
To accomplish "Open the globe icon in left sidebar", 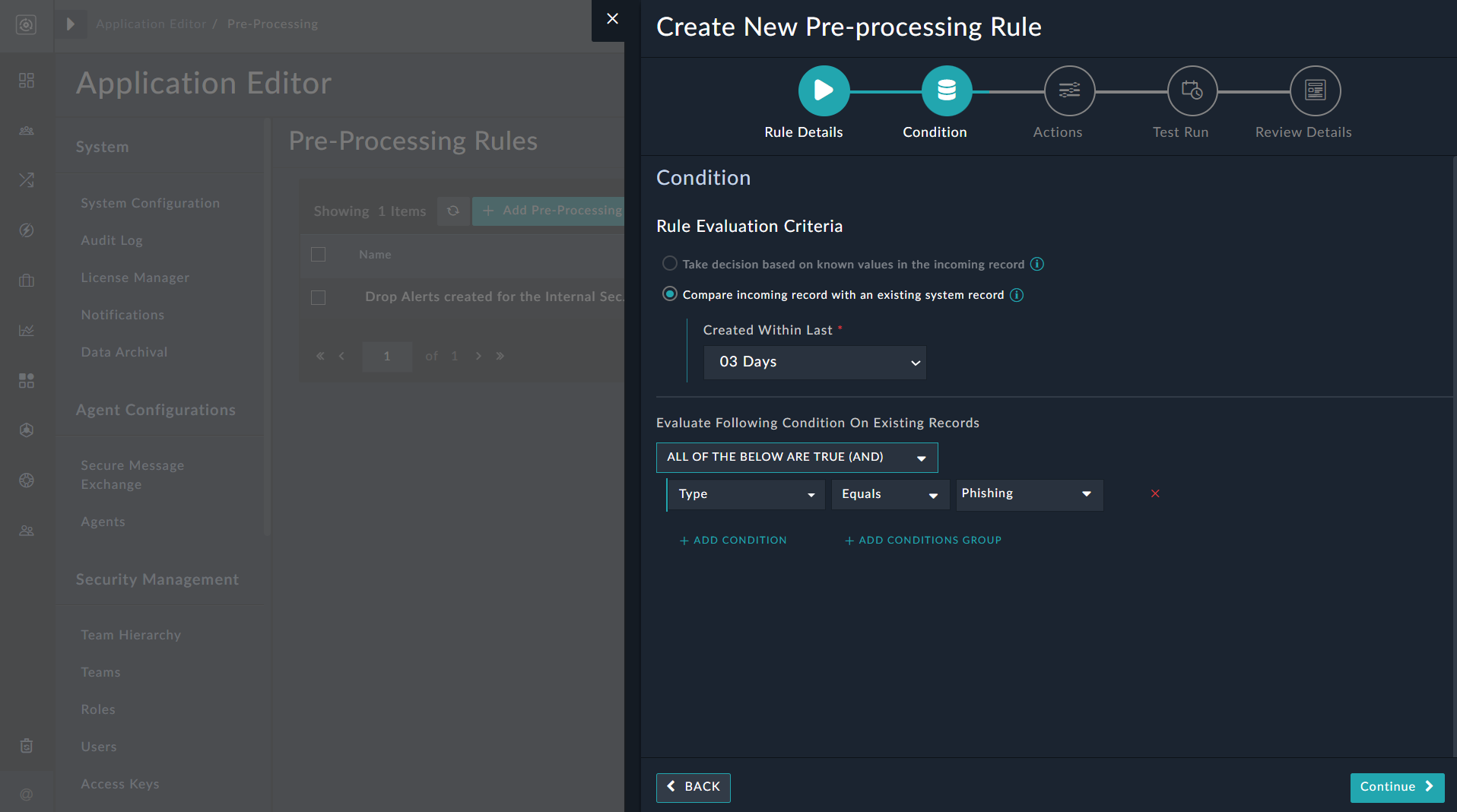I will coord(27,481).
